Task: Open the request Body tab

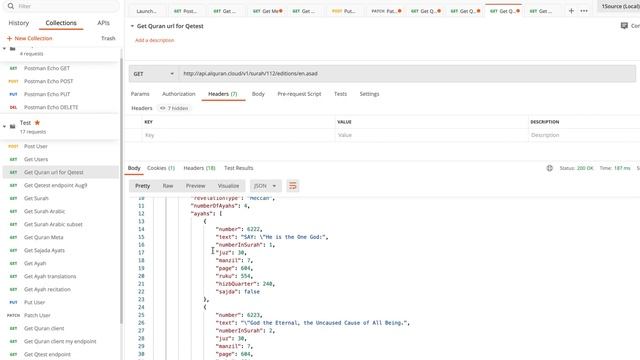Action: (x=258, y=94)
